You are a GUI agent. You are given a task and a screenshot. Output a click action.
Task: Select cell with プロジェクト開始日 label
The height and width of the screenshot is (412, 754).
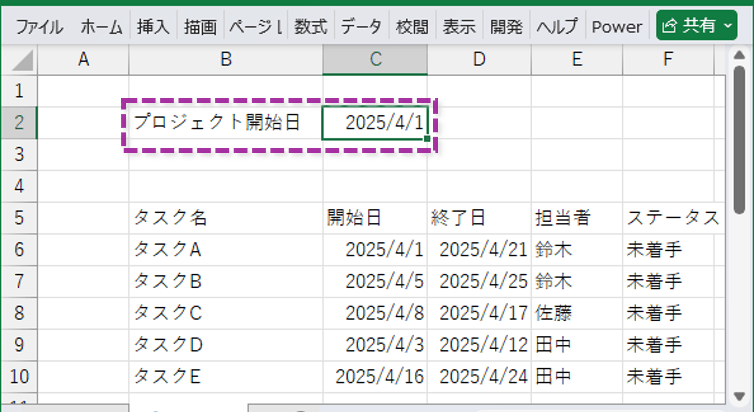(226, 123)
